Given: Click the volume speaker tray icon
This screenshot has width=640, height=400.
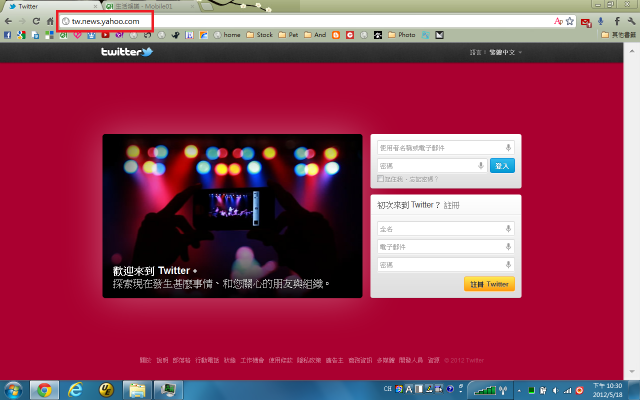Looking at the screenshot, I should tap(556, 391).
